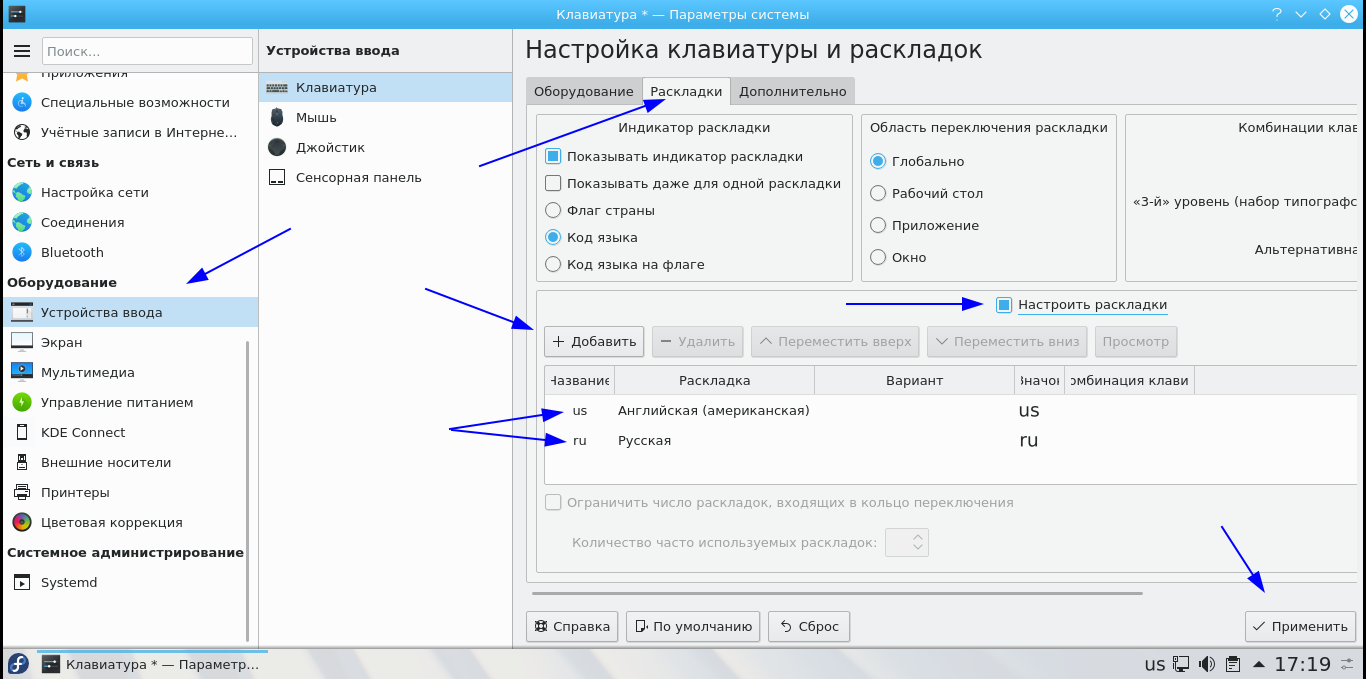Viewport: 1366px width, 679px height.
Task: Switch to the 'Оборудование' tab
Action: pos(583,91)
